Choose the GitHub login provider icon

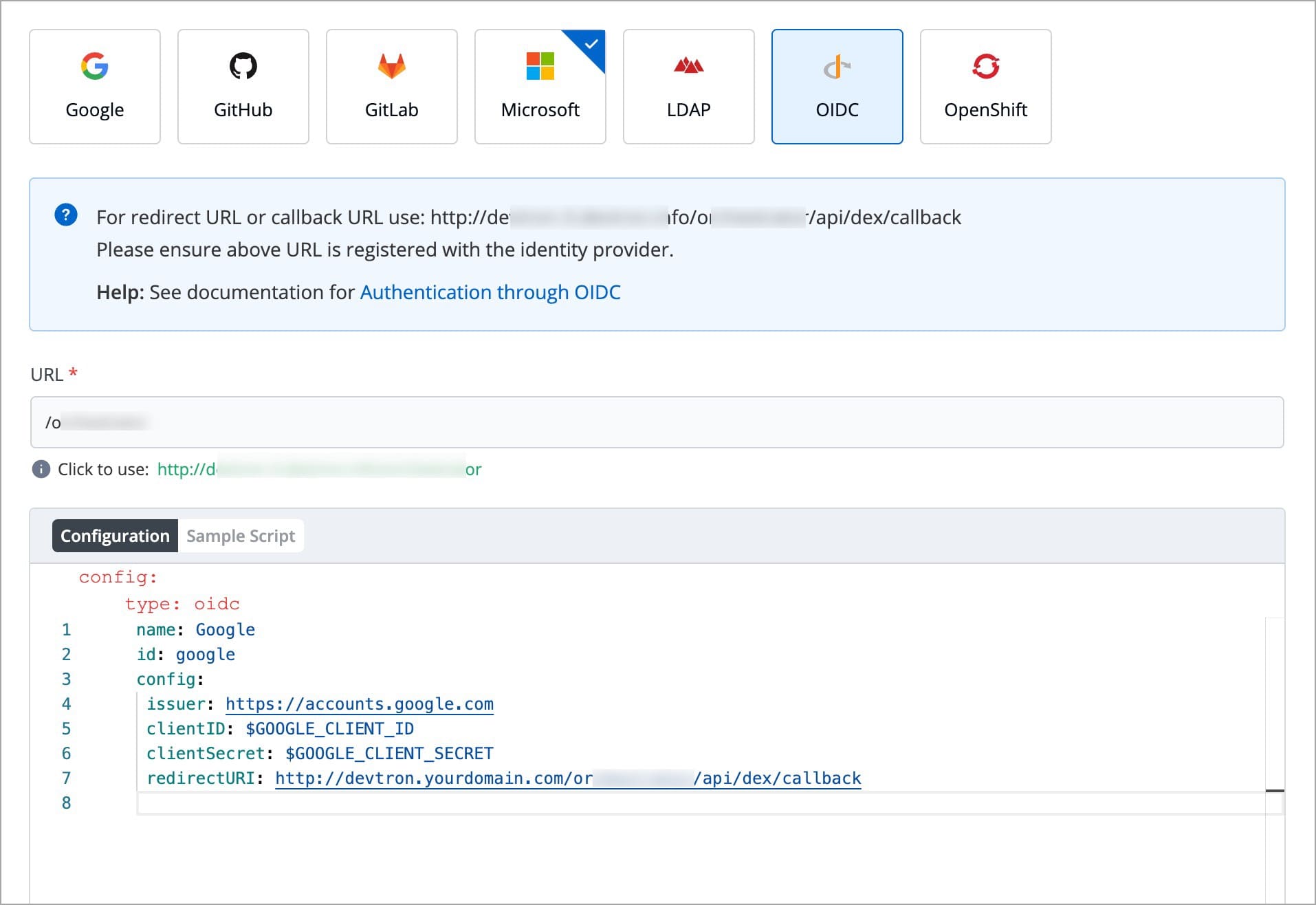(243, 67)
